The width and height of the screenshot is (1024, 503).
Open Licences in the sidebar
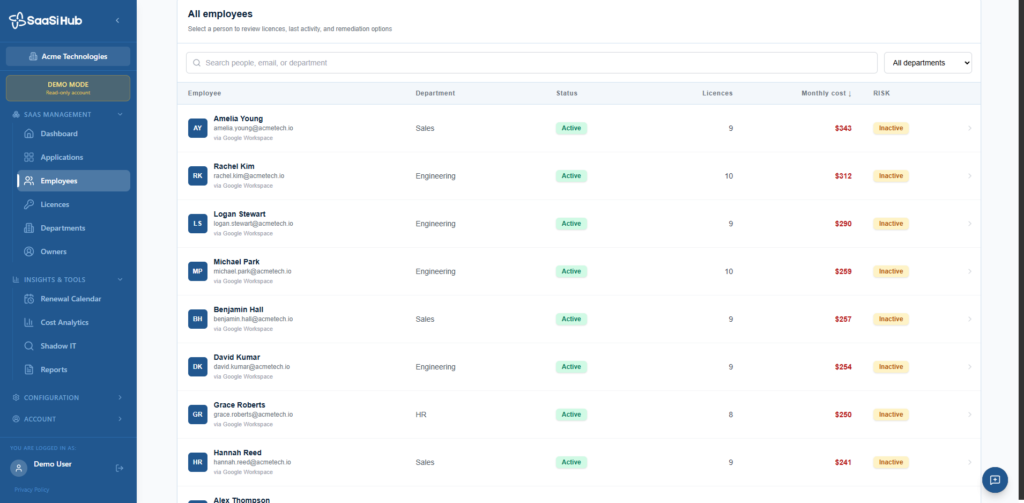[x=74, y=204]
